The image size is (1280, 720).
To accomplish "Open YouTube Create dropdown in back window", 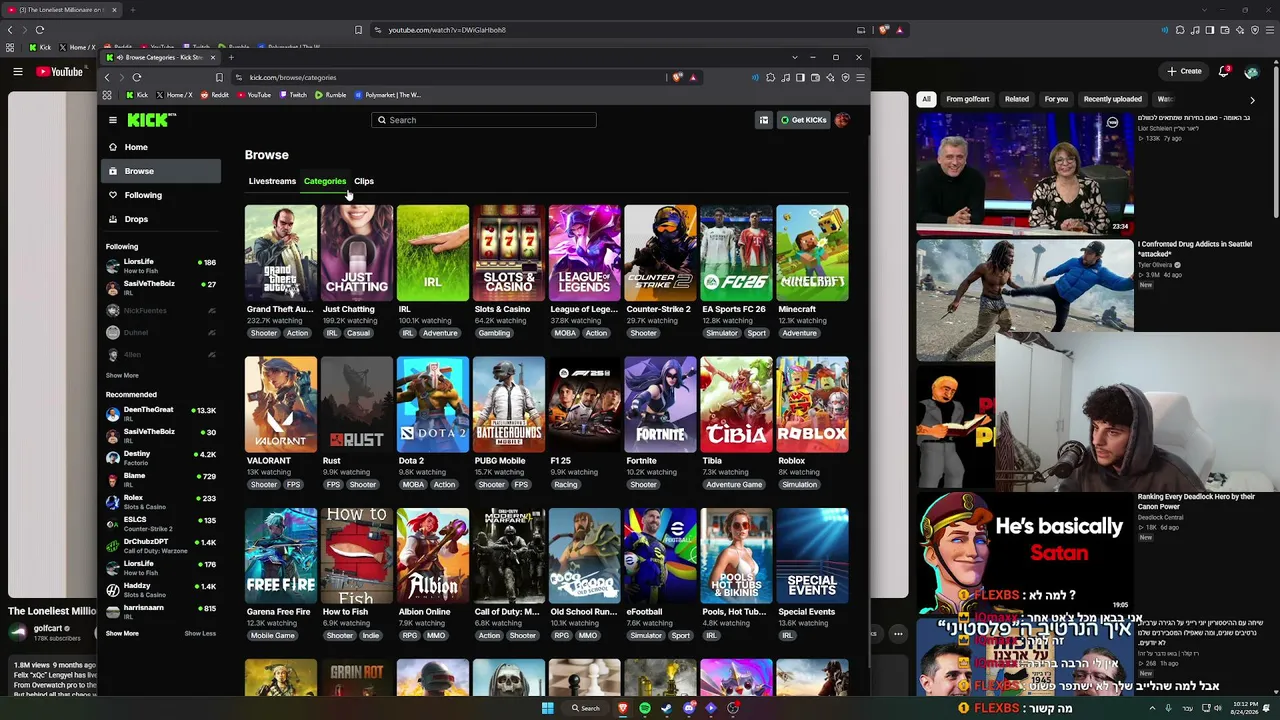I will [1184, 71].
